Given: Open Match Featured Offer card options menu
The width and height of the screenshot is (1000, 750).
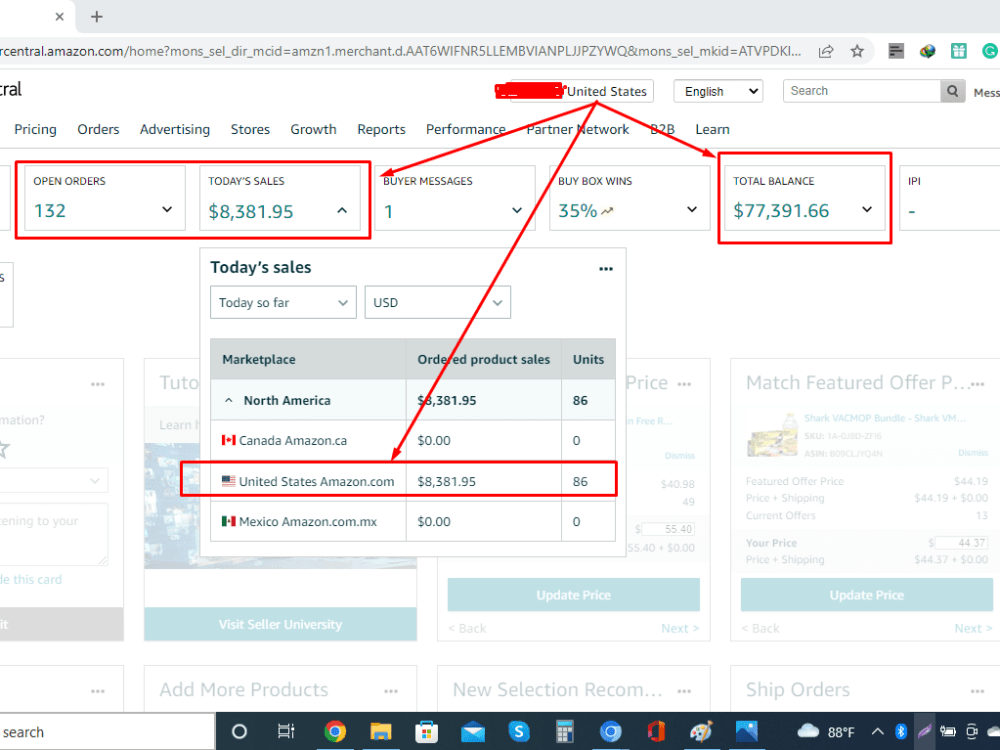Looking at the screenshot, I should pyautogui.click(x=977, y=384).
